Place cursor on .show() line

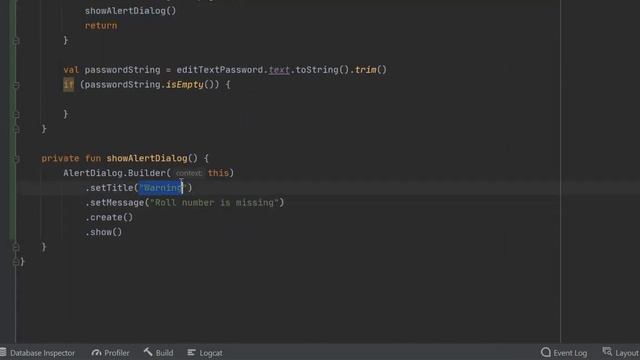coord(104,232)
